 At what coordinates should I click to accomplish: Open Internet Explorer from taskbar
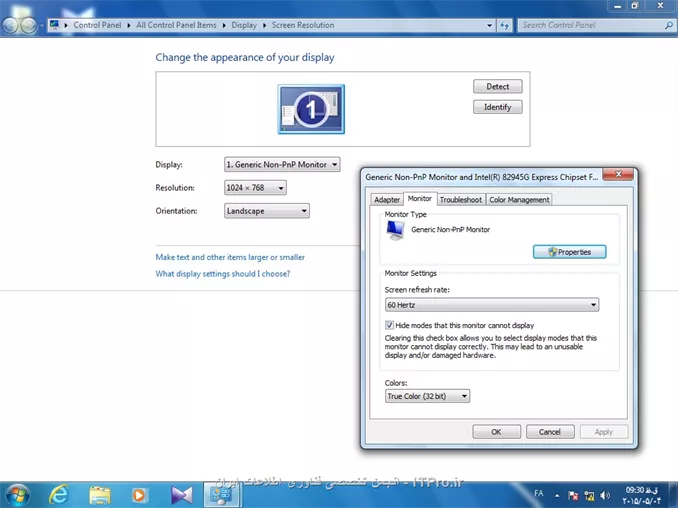point(59,495)
